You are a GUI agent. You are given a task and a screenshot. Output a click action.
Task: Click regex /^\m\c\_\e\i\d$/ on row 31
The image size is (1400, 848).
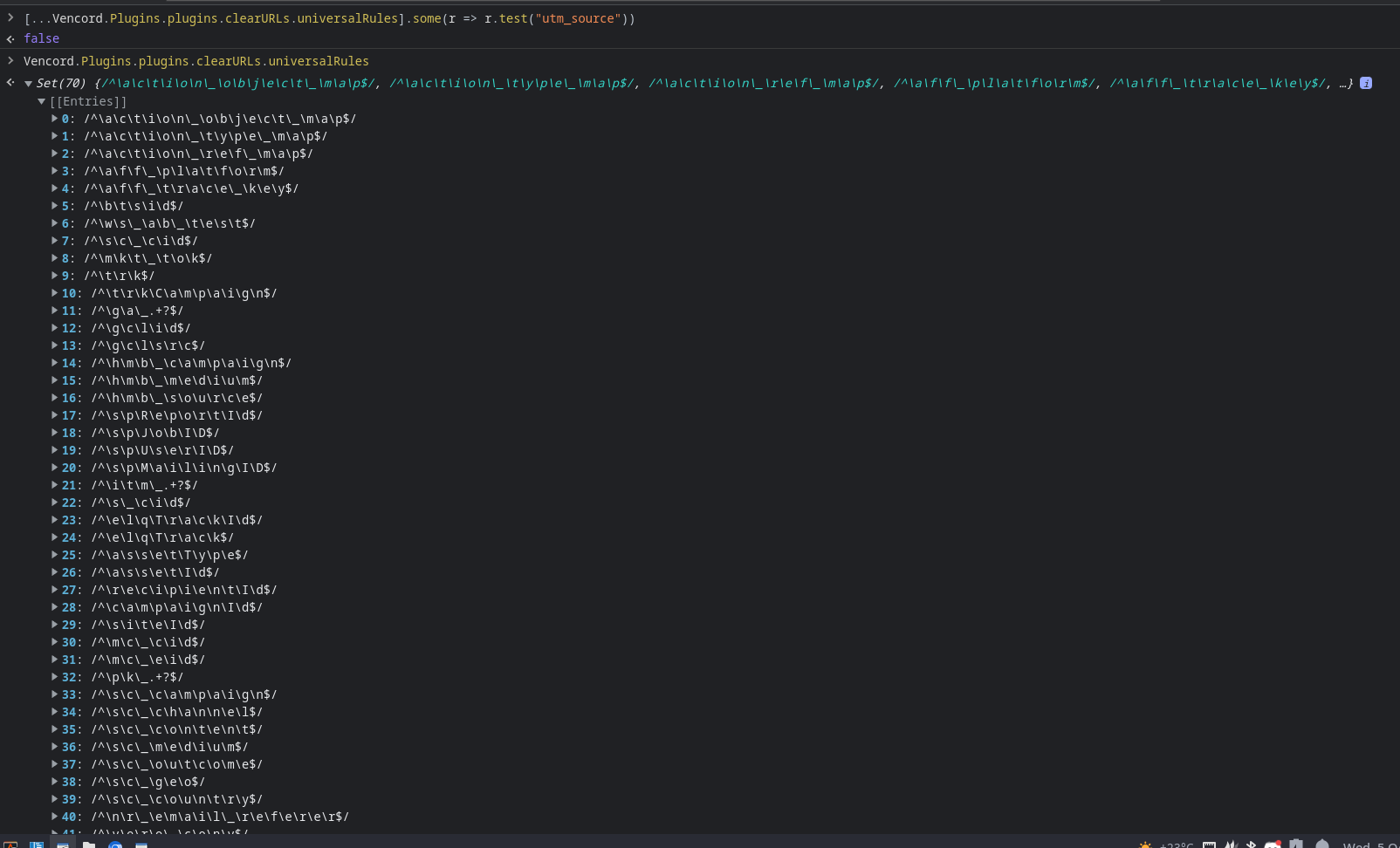[x=148, y=660]
